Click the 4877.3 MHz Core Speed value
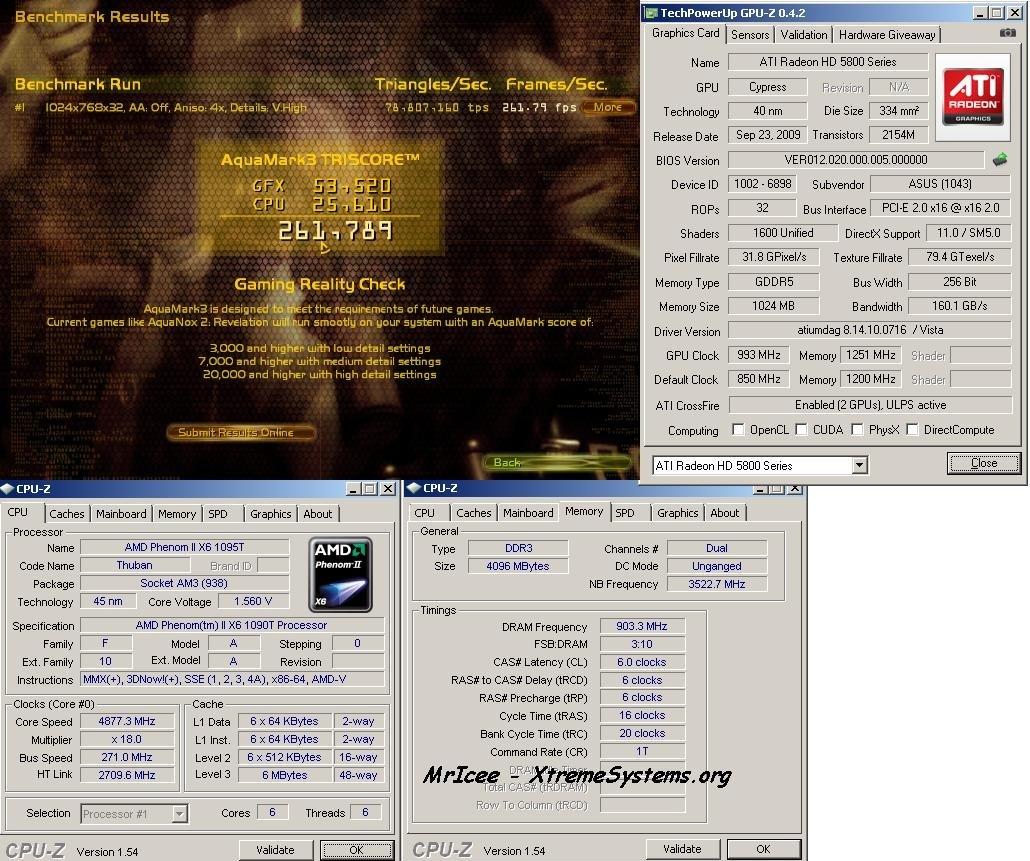The width and height of the screenshot is (1030, 861). pos(127,721)
